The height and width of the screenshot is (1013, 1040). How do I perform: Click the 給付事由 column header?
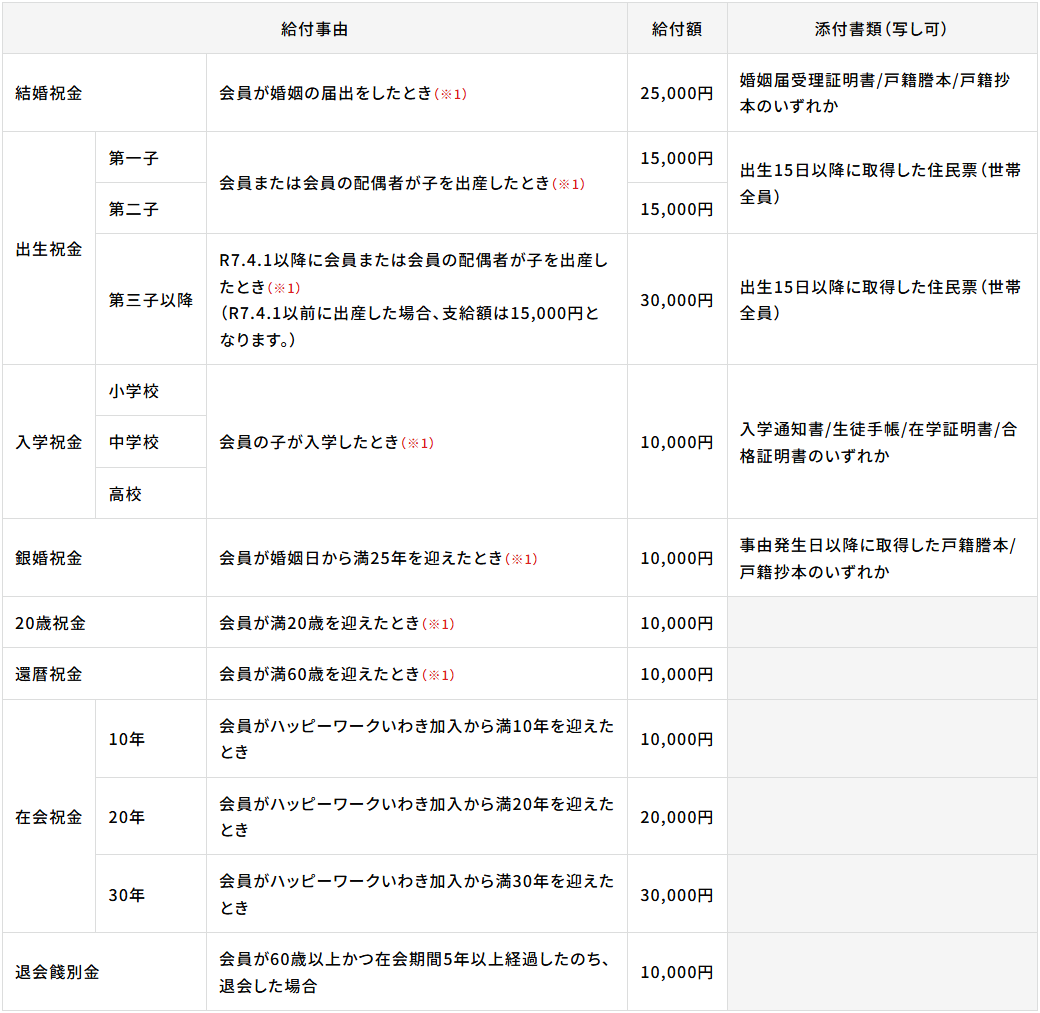pos(314,29)
